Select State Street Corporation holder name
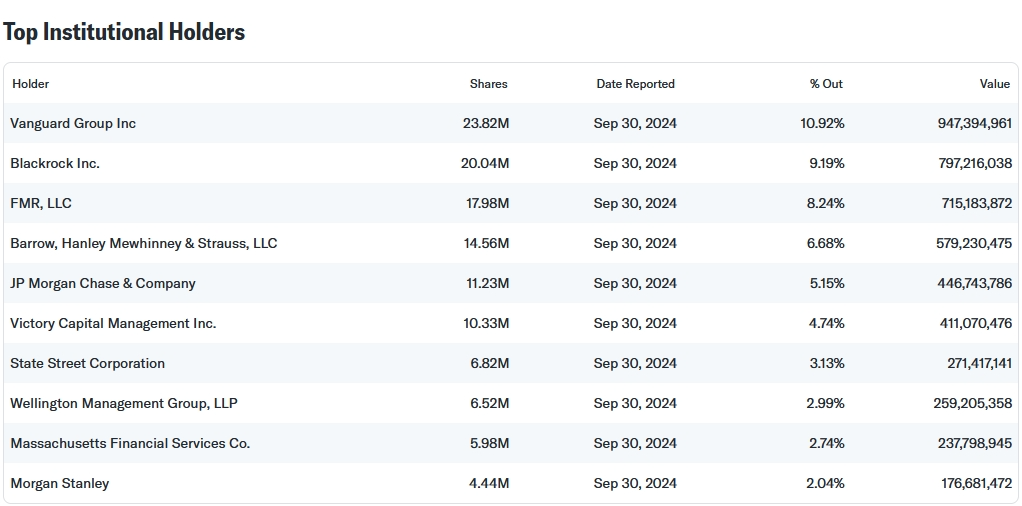 (87, 363)
